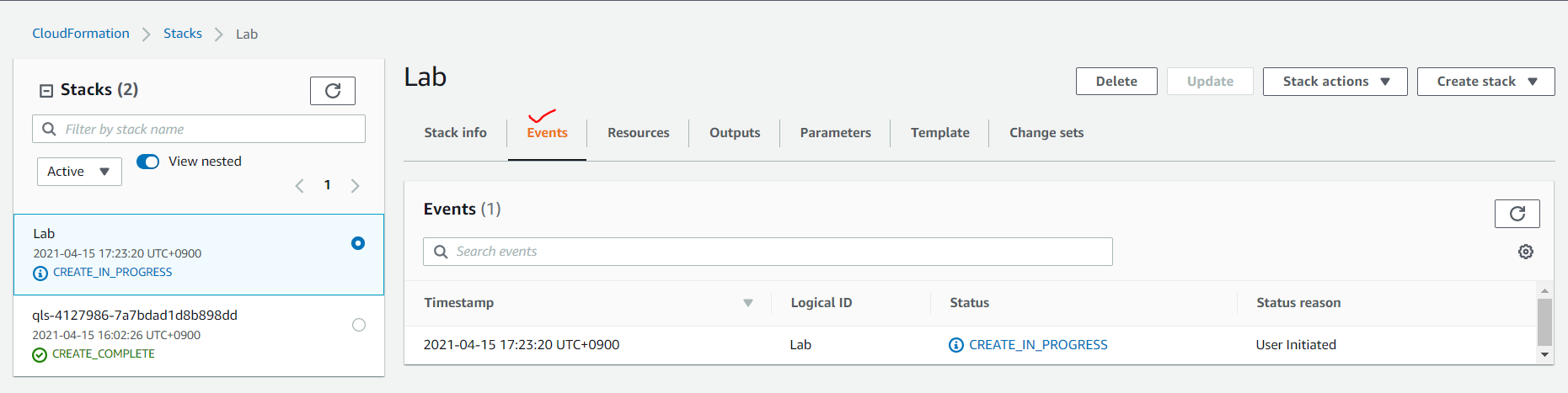The image size is (1568, 393).
Task: Click green check icon of qls stack
Action: pos(40,355)
